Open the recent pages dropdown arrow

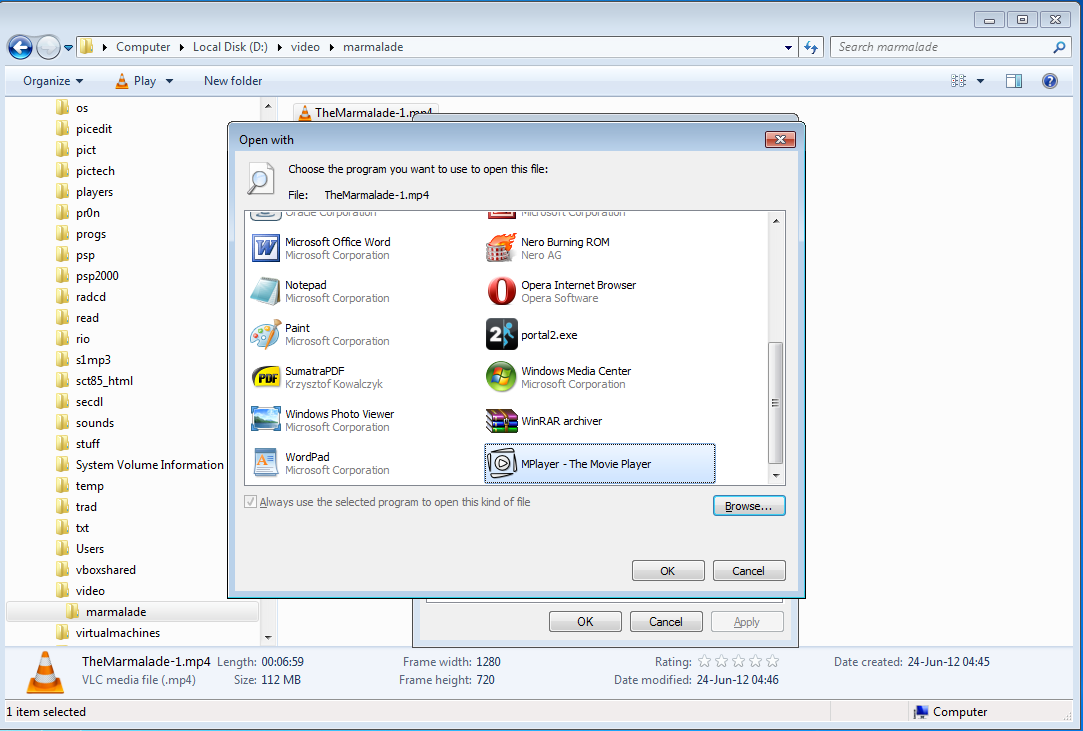pos(68,48)
